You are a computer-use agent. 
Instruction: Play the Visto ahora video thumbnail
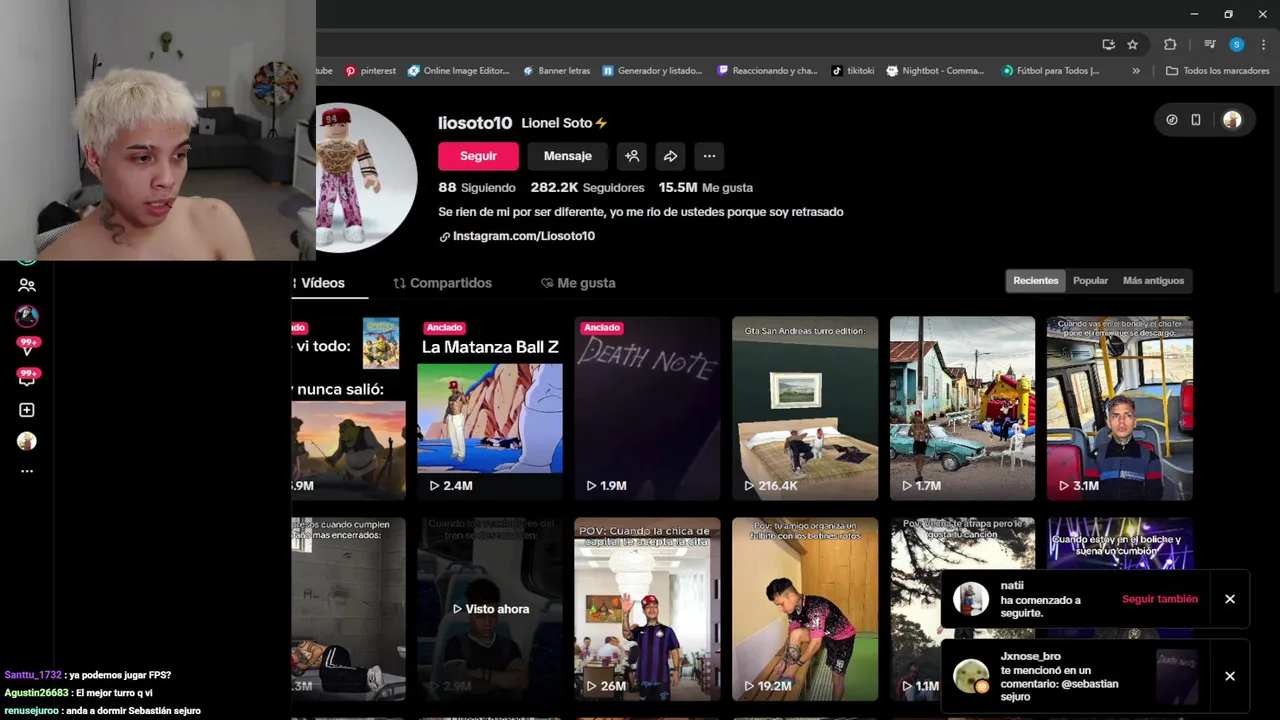[490, 608]
